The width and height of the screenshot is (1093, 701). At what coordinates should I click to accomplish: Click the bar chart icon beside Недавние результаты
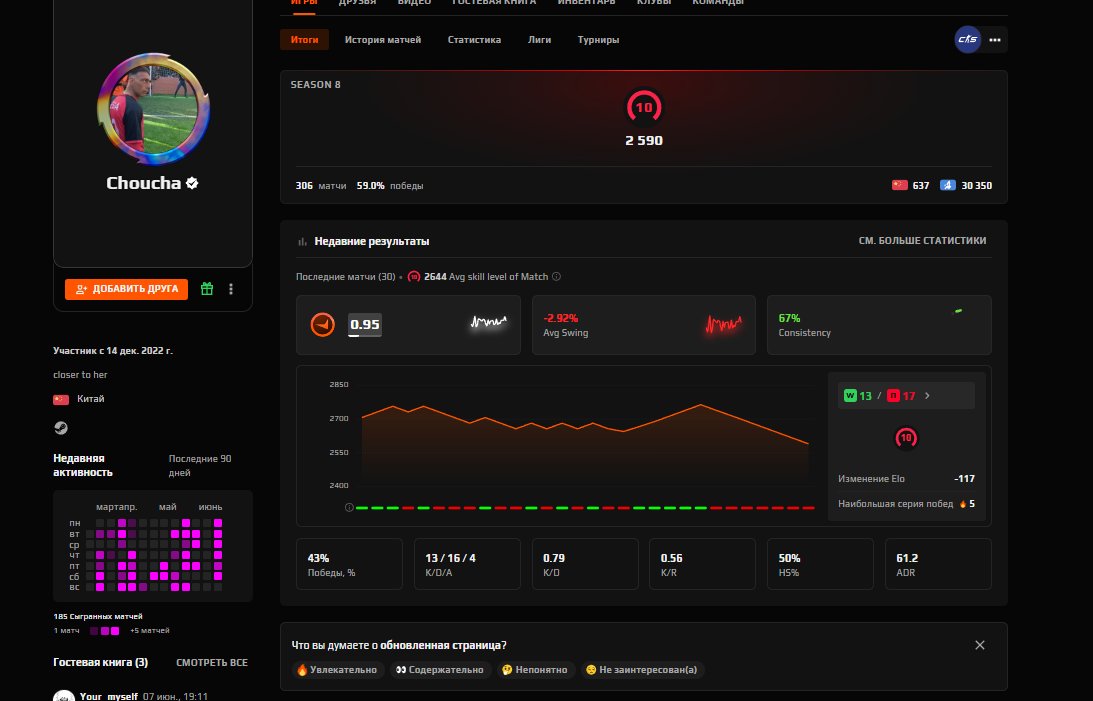pyautogui.click(x=302, y=242)
